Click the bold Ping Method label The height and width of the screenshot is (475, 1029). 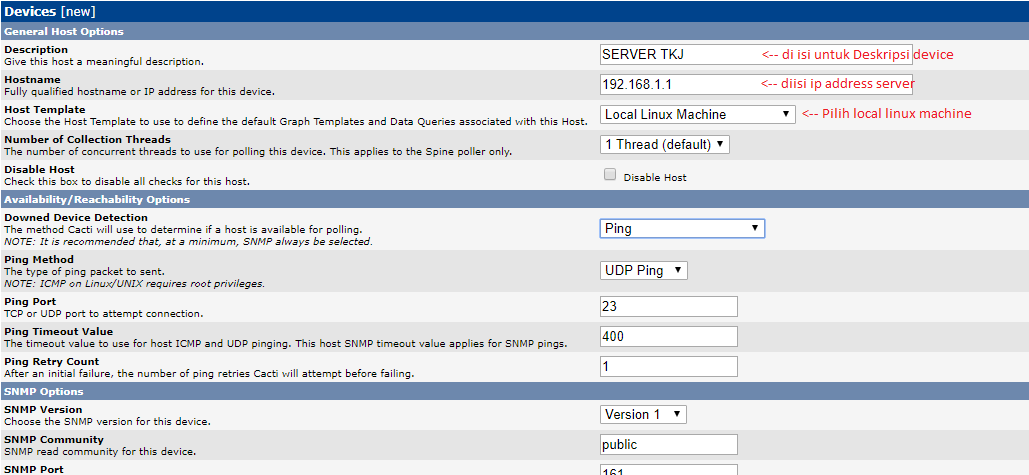point(39,259)
